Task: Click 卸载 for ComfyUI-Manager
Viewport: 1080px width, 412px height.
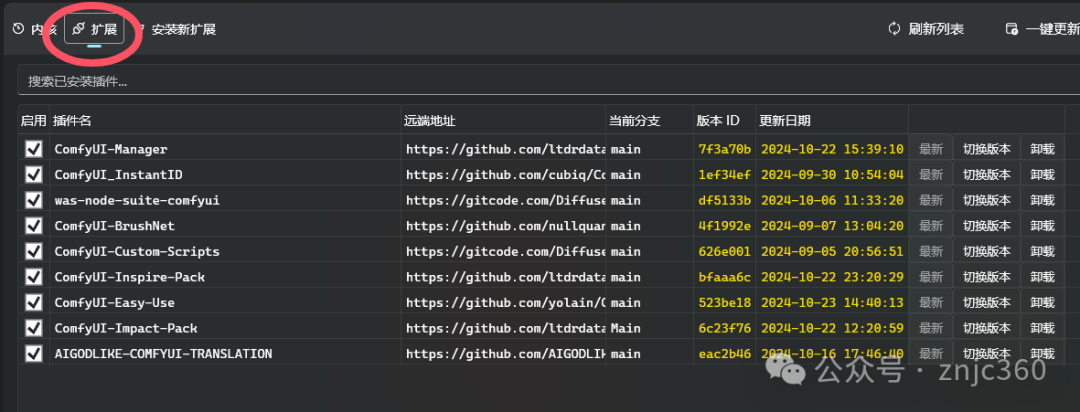Action: [x=1042, y=149]
